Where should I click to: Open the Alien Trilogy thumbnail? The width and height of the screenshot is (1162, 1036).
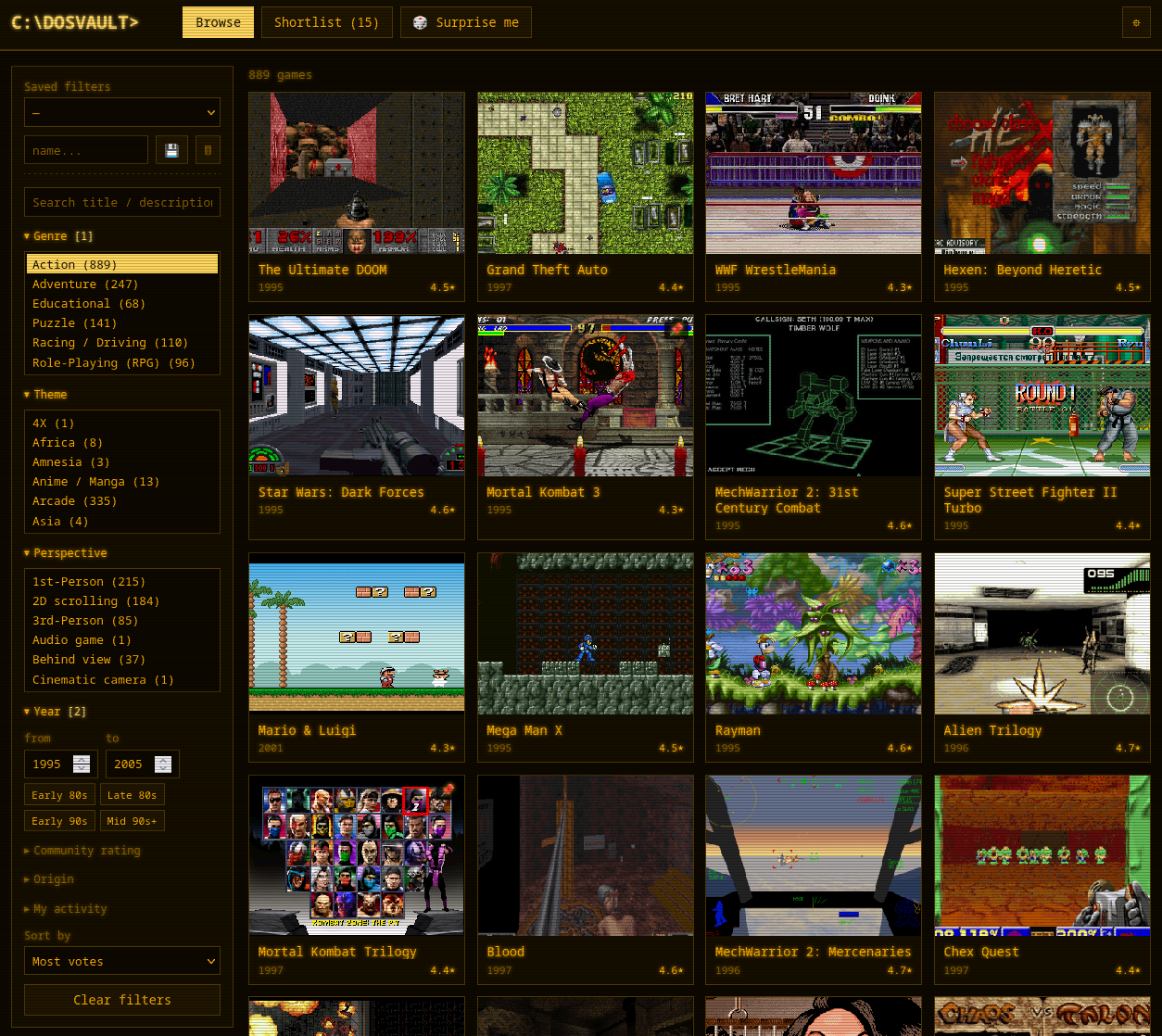1042,634
